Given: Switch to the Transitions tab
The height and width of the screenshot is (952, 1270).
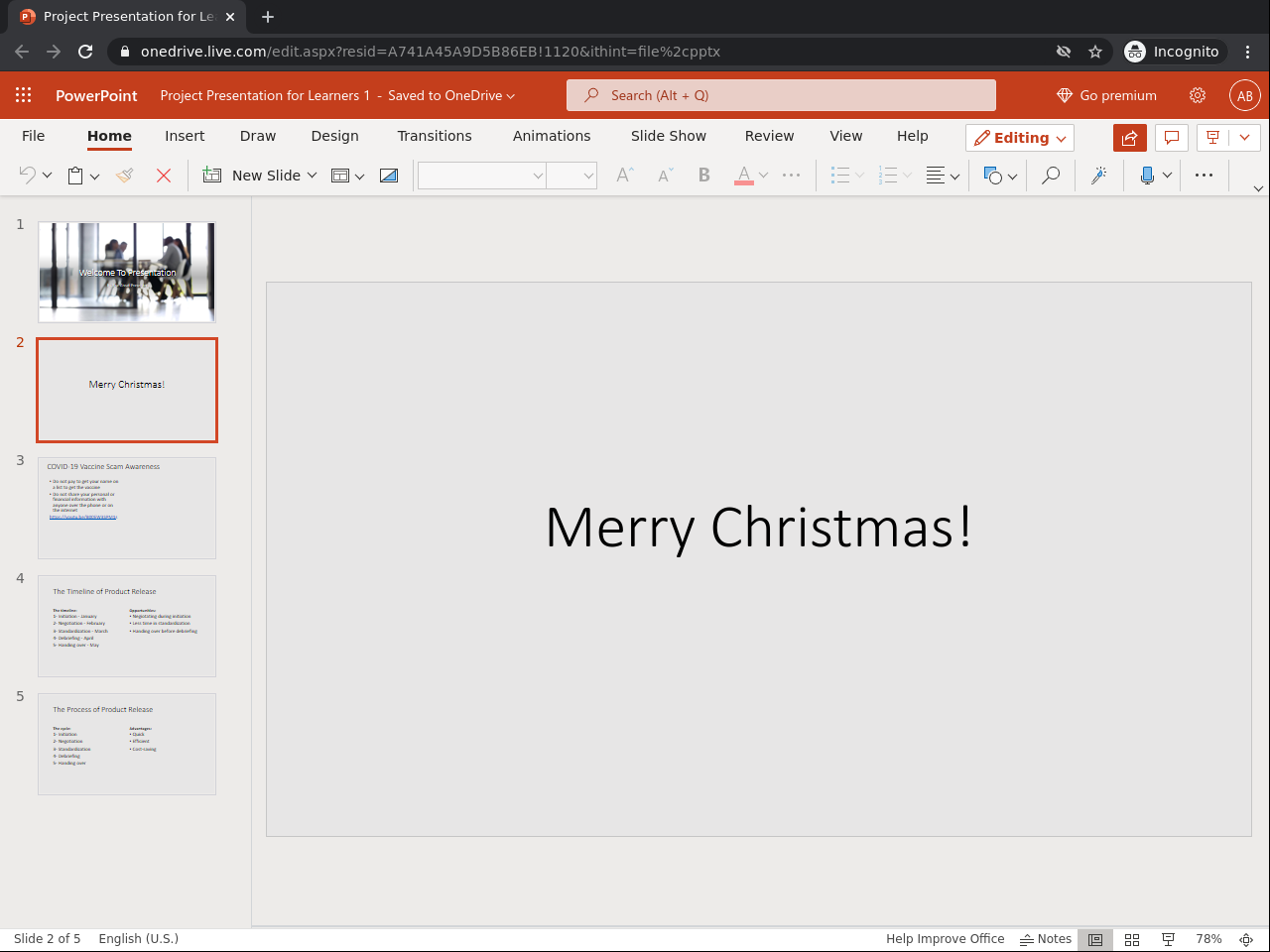Looking at the screenshot, I should pos(435,136).
